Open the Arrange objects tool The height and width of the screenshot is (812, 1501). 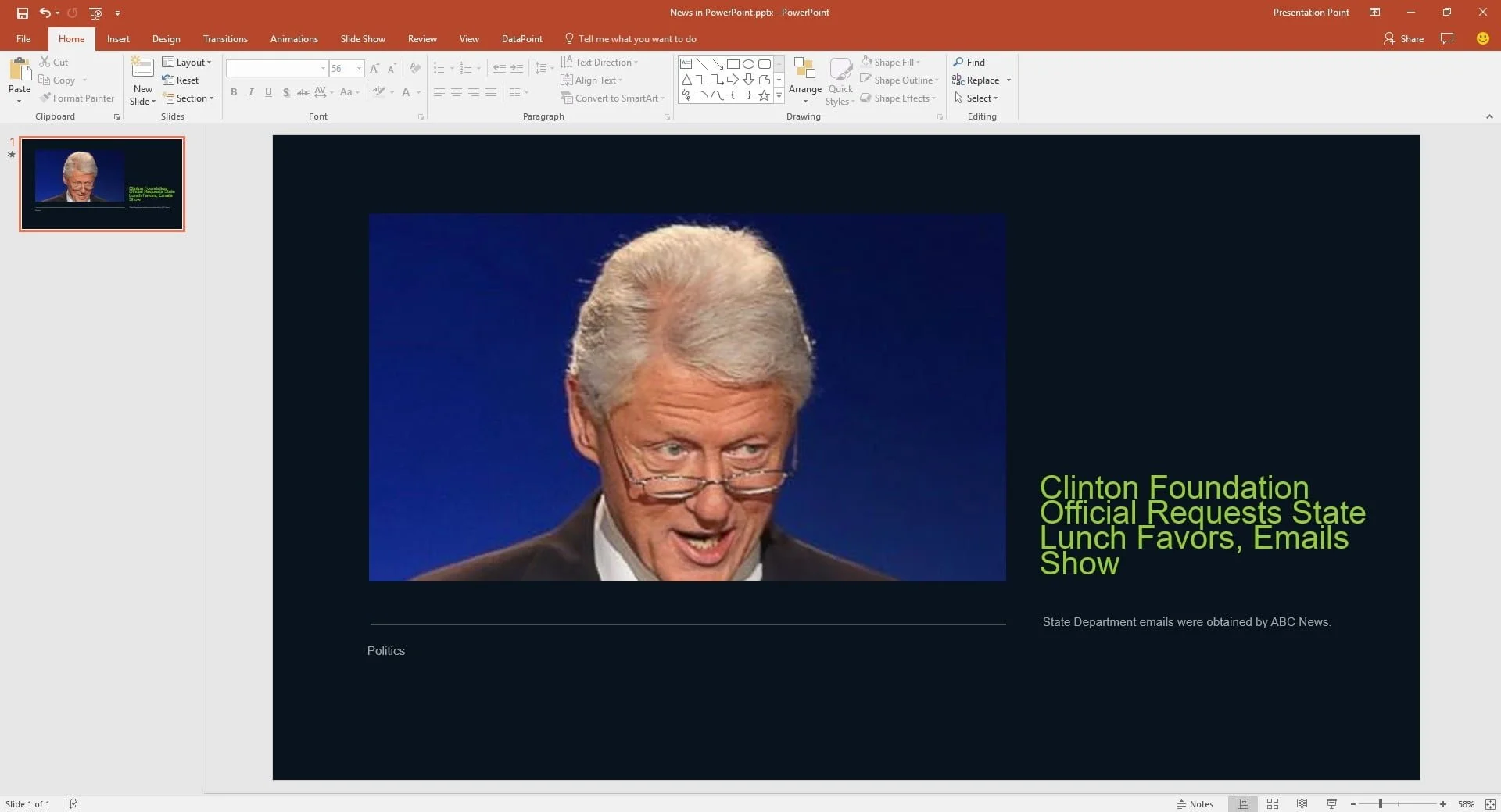(x=804, y=80)
